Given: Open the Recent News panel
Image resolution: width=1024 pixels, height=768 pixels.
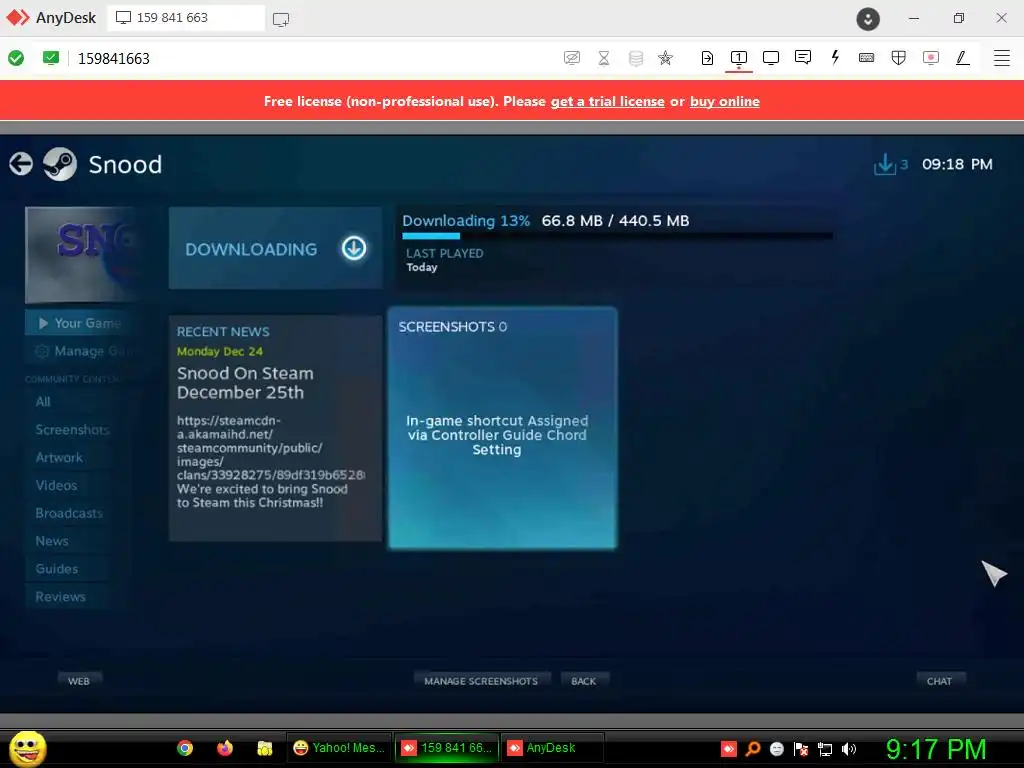Looking at the screenshot, I should (276, 428).
